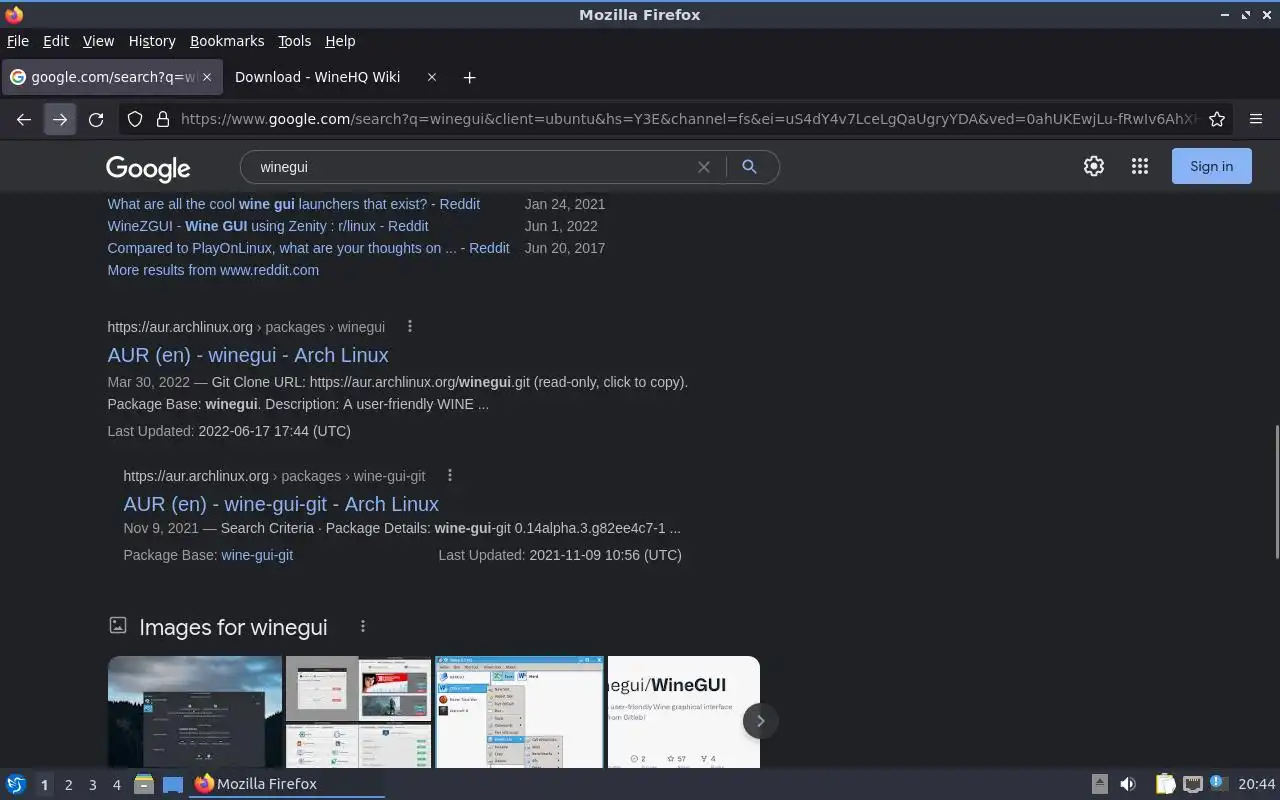1280x800 pixels.
Task: Click the page vertical scrollbar thumb
Action: tap(1275, 492)
